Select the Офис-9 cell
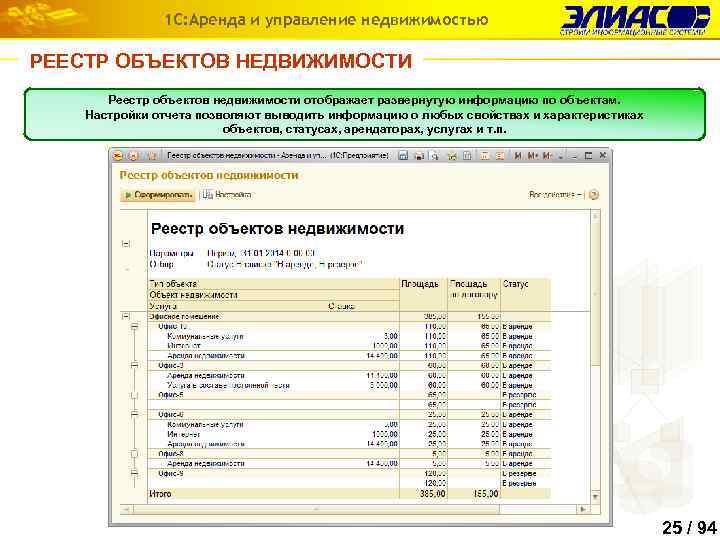This screenshot has width=720, height=540. click(x=274, y=473)
